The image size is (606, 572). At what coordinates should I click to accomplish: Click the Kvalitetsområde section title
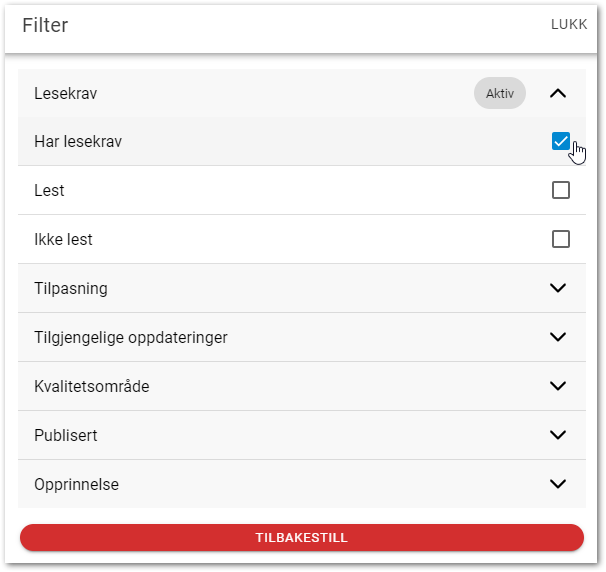[x=92, y=386]
